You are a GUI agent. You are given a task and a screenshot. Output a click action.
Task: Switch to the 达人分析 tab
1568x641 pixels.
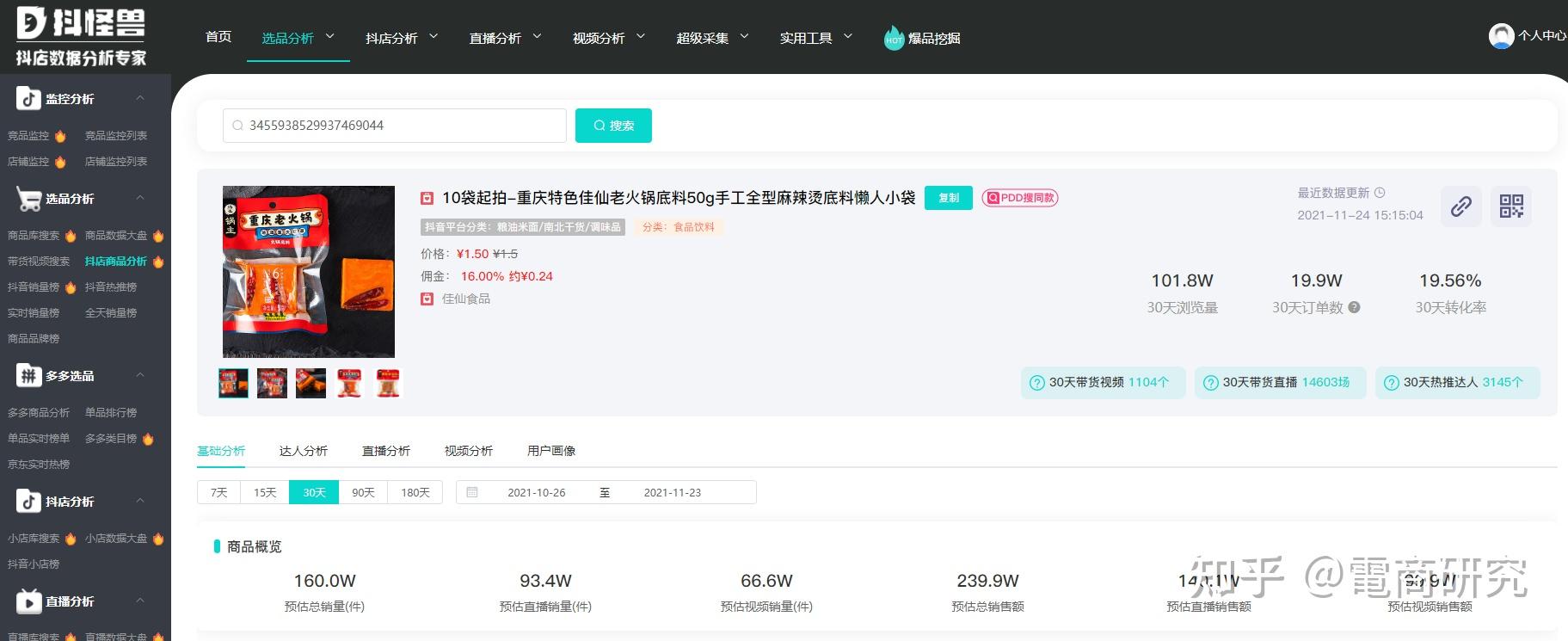(x=304, y=451)
